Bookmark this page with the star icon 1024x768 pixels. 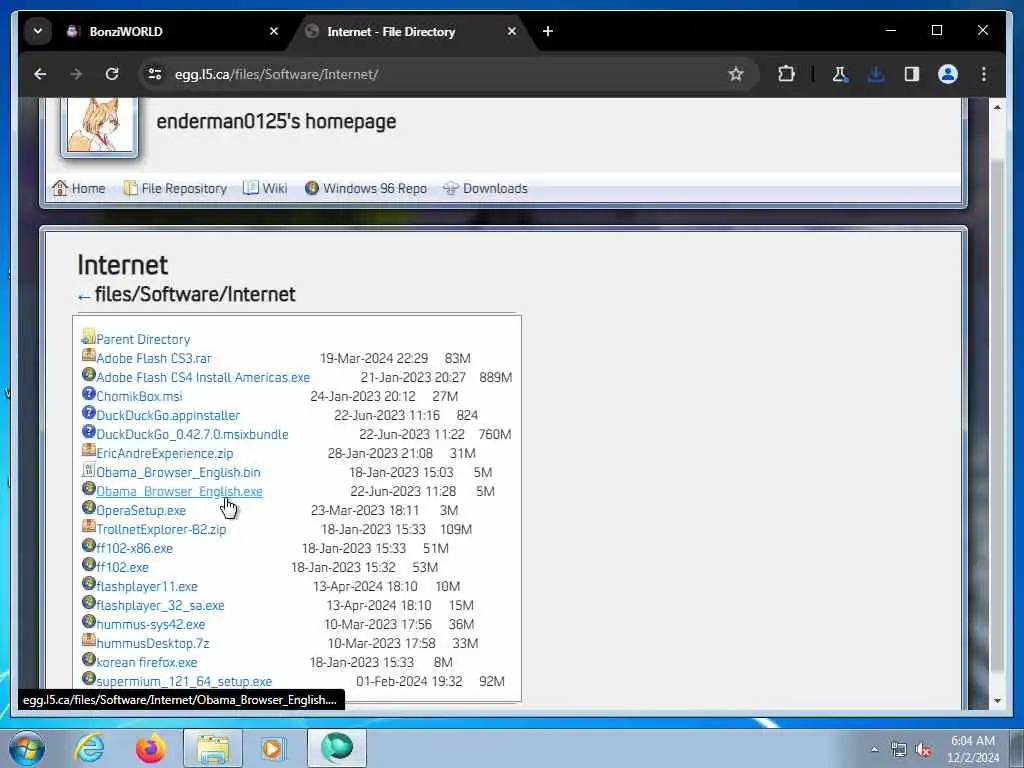click(736, 74)
